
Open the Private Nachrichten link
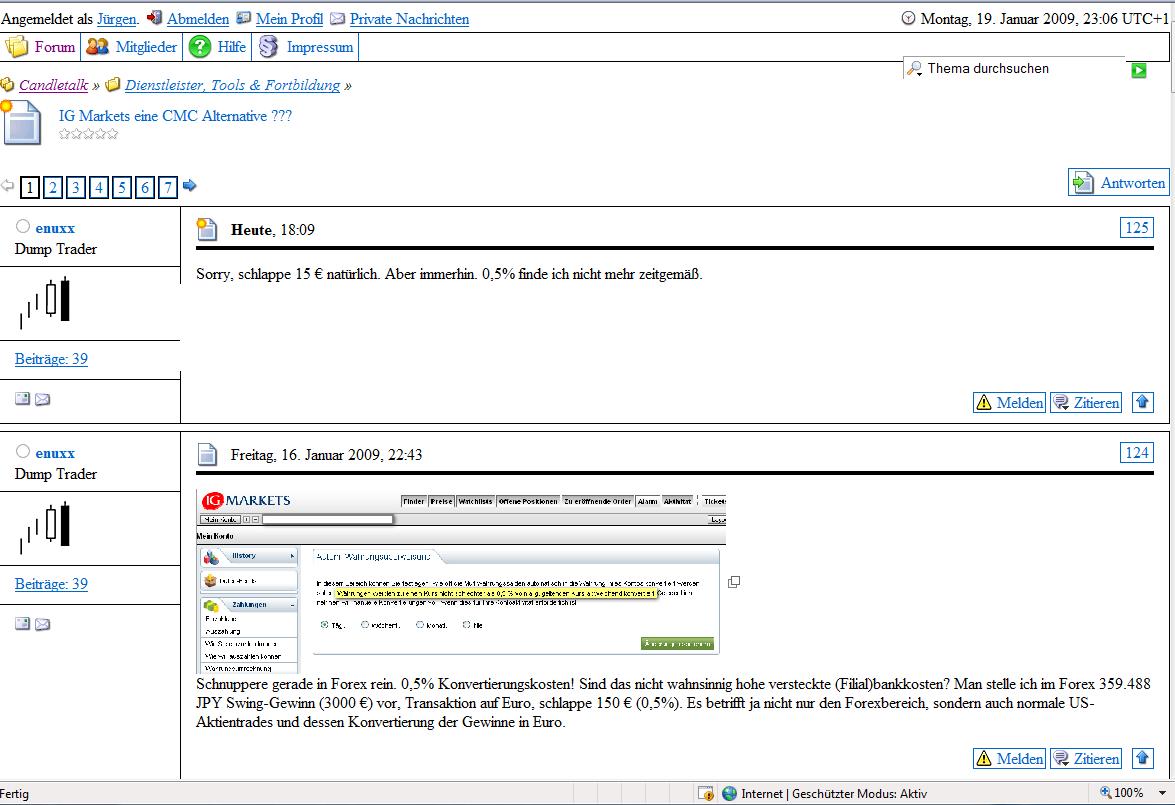pyautogui.click(x=408, y=19)
